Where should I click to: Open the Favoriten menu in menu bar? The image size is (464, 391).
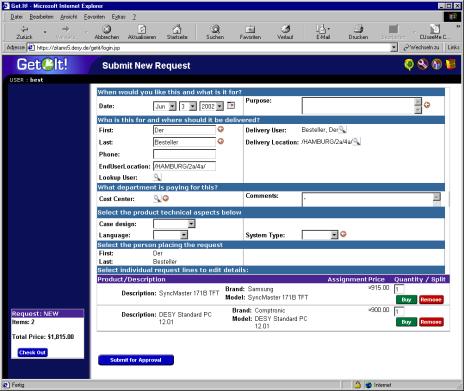click(x=94, y=17)
